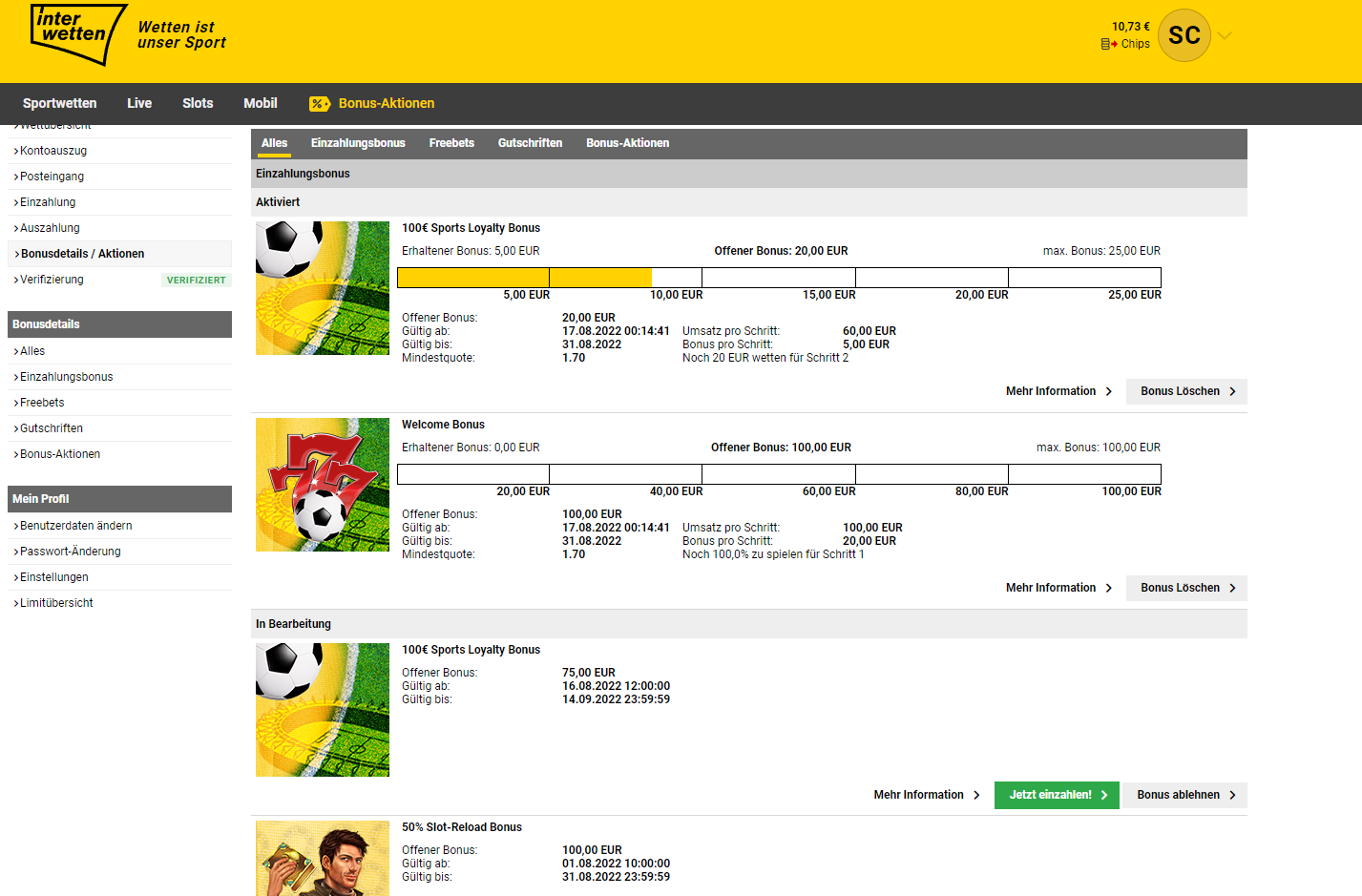Click the Bonusdetails section header

coord(120,324)
